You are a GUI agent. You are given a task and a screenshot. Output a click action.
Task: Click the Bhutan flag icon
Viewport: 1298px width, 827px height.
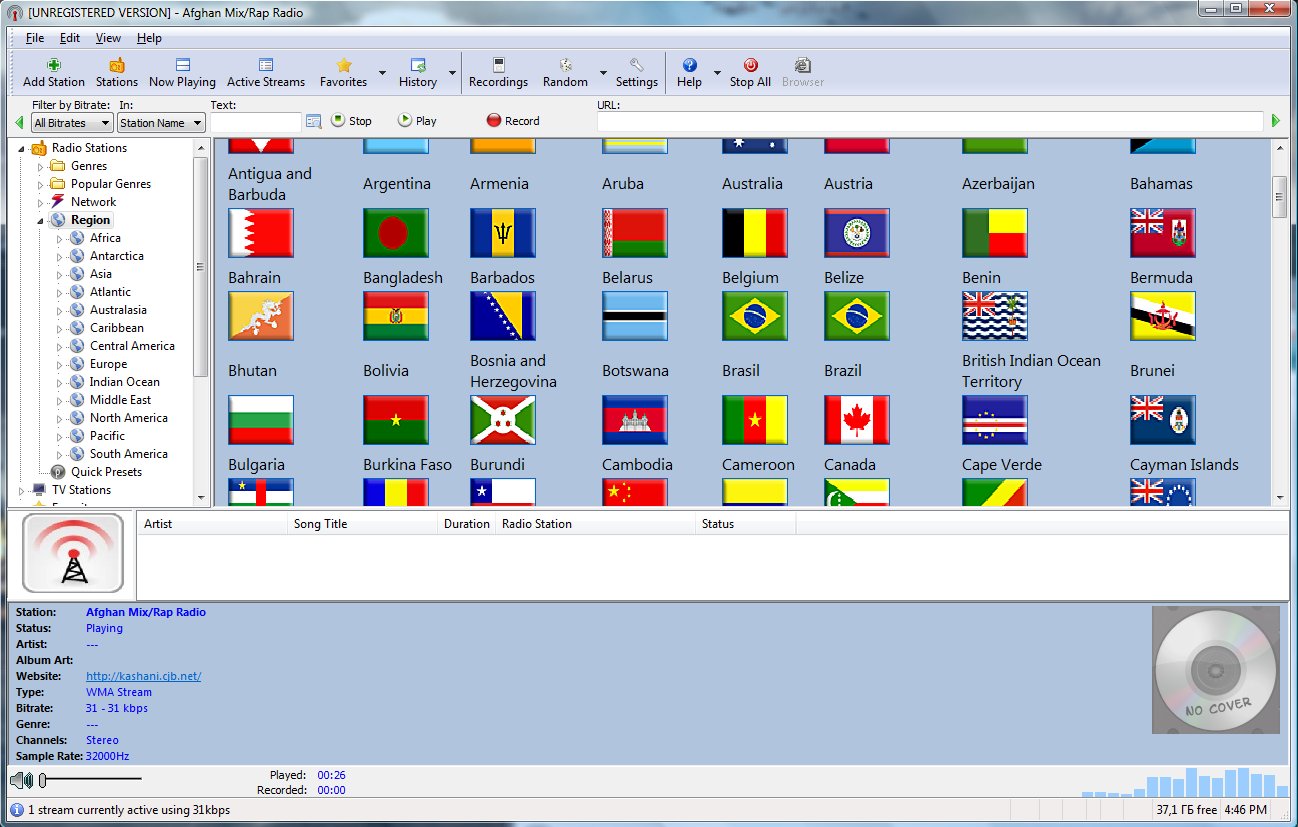tap(261, 316)
